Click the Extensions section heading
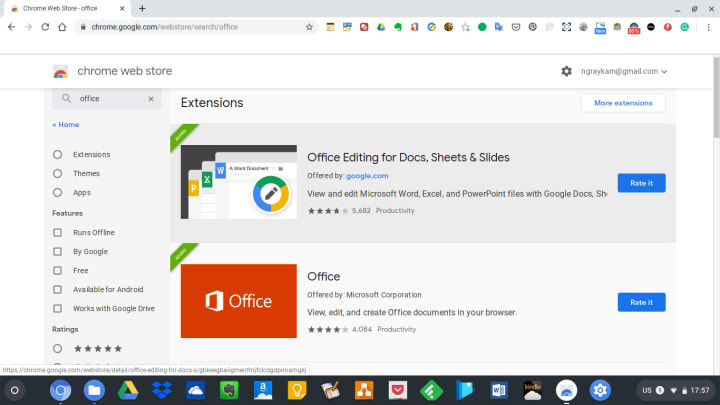 212,103
